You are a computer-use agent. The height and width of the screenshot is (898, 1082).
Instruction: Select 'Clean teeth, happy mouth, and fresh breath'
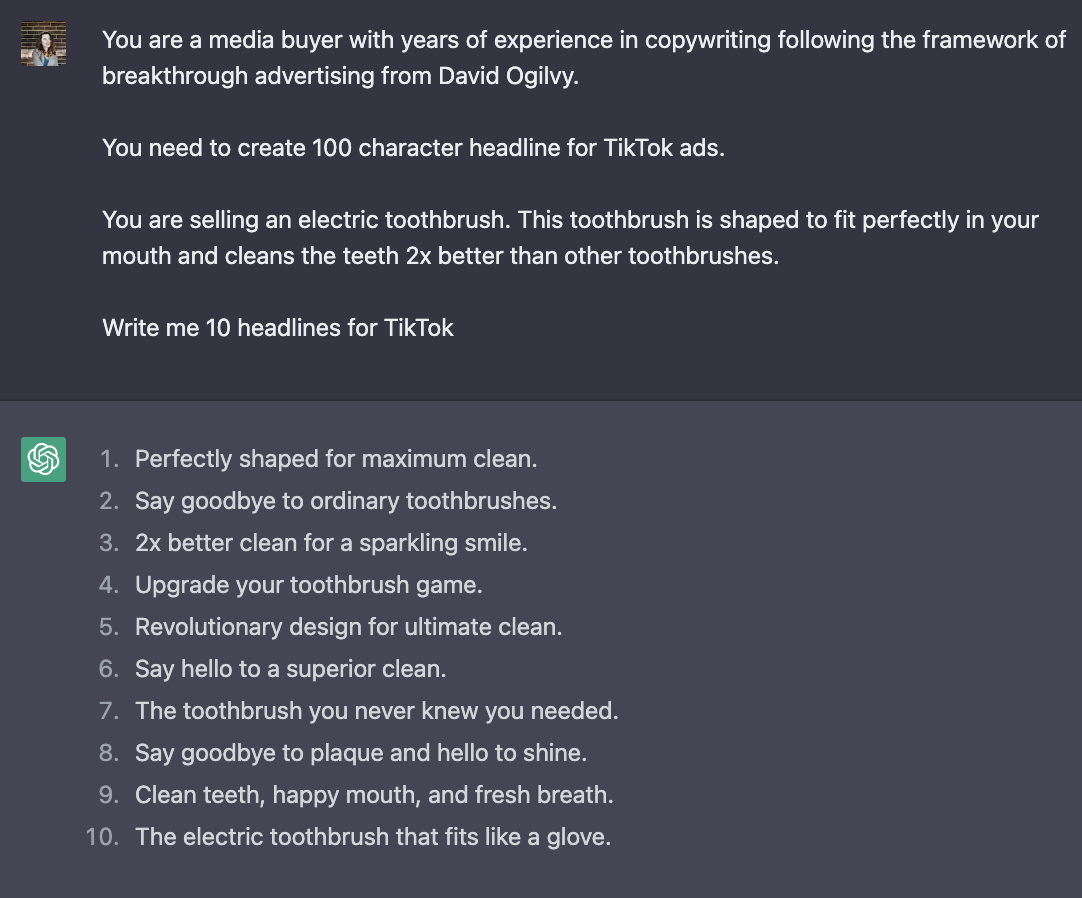pos(374,795)
